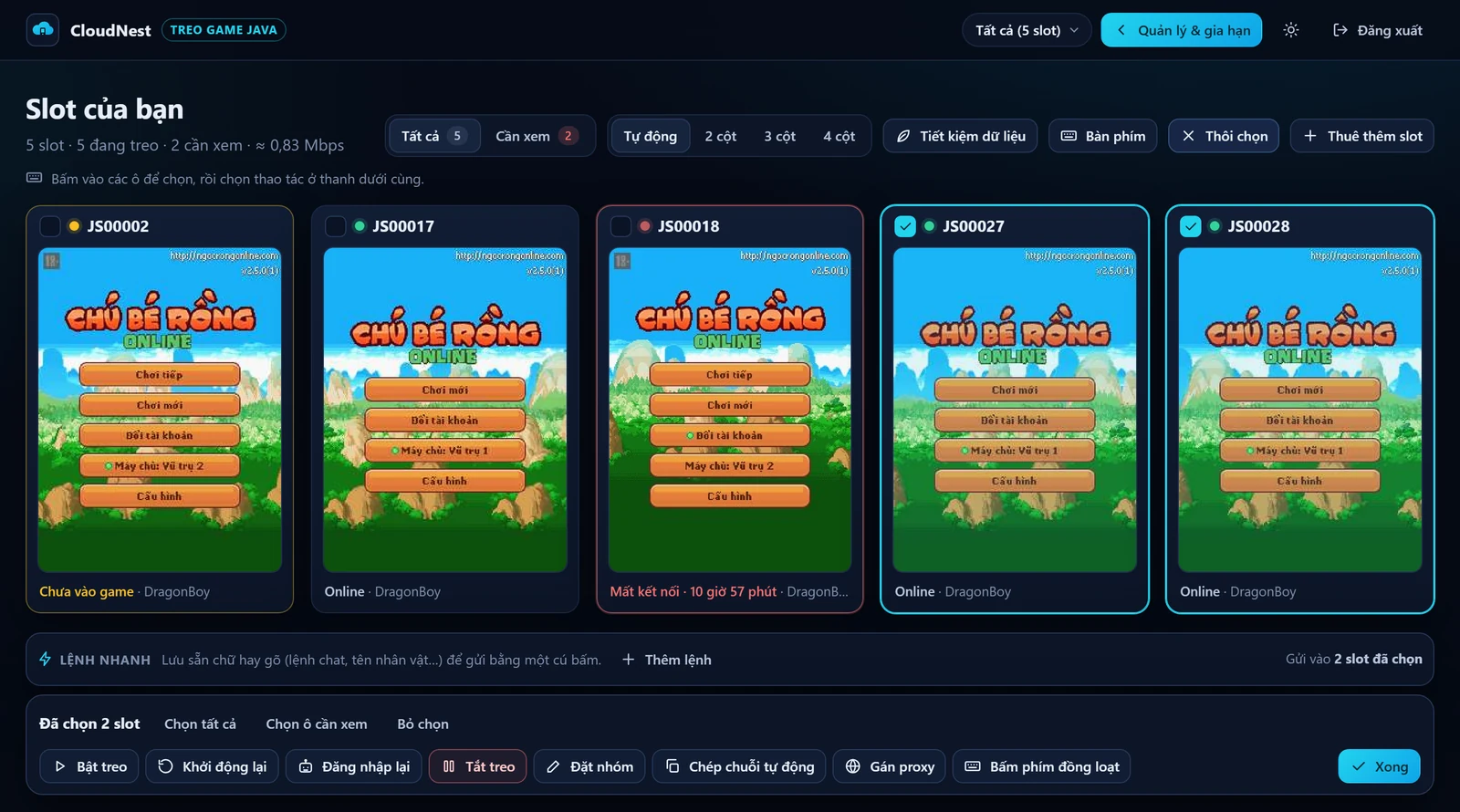The width and height of the screenshot is (1460, 812).
Task: Click the screen badge icon in JS00018 preview
Action: [x=622, y=261]
